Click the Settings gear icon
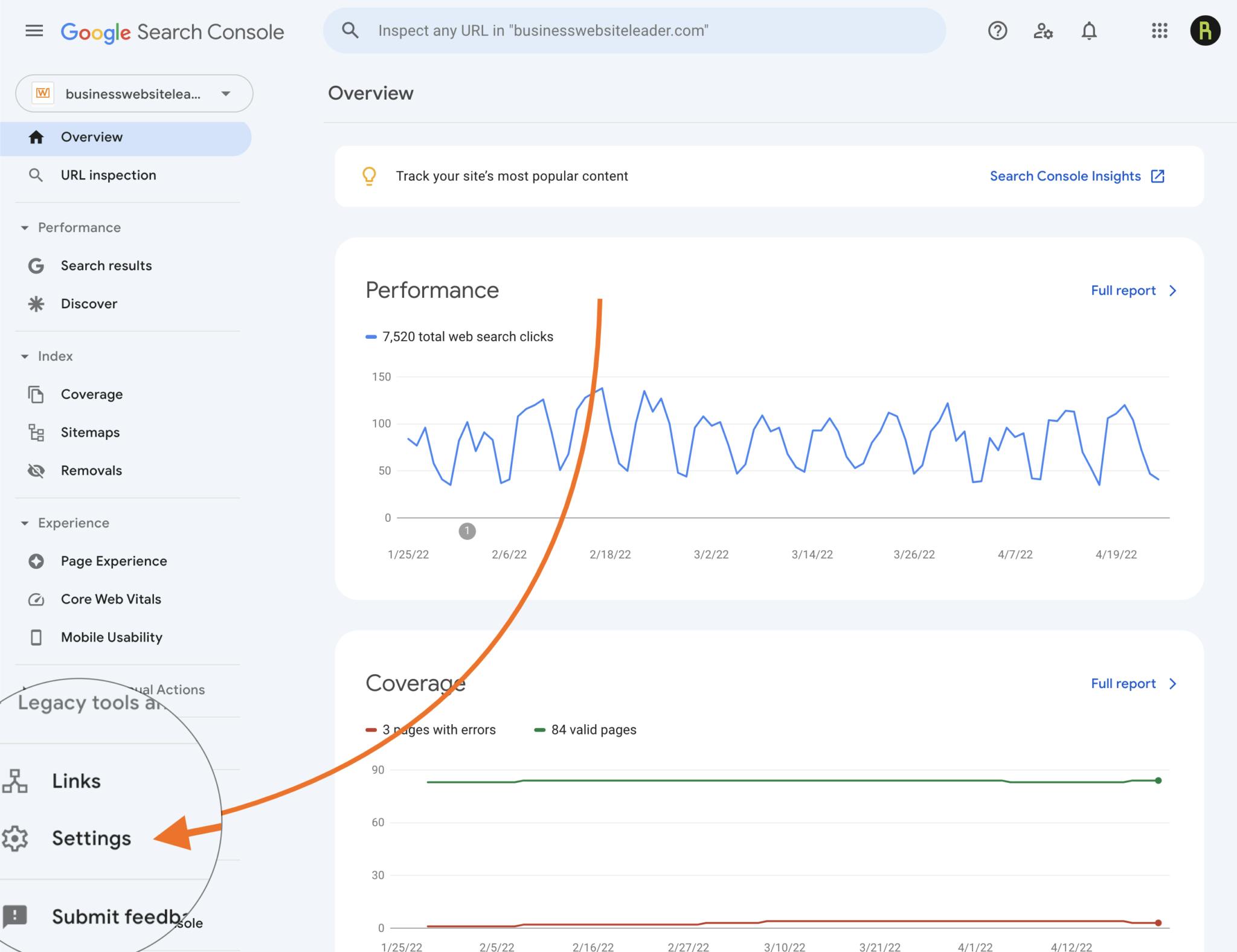 [15, 838]
